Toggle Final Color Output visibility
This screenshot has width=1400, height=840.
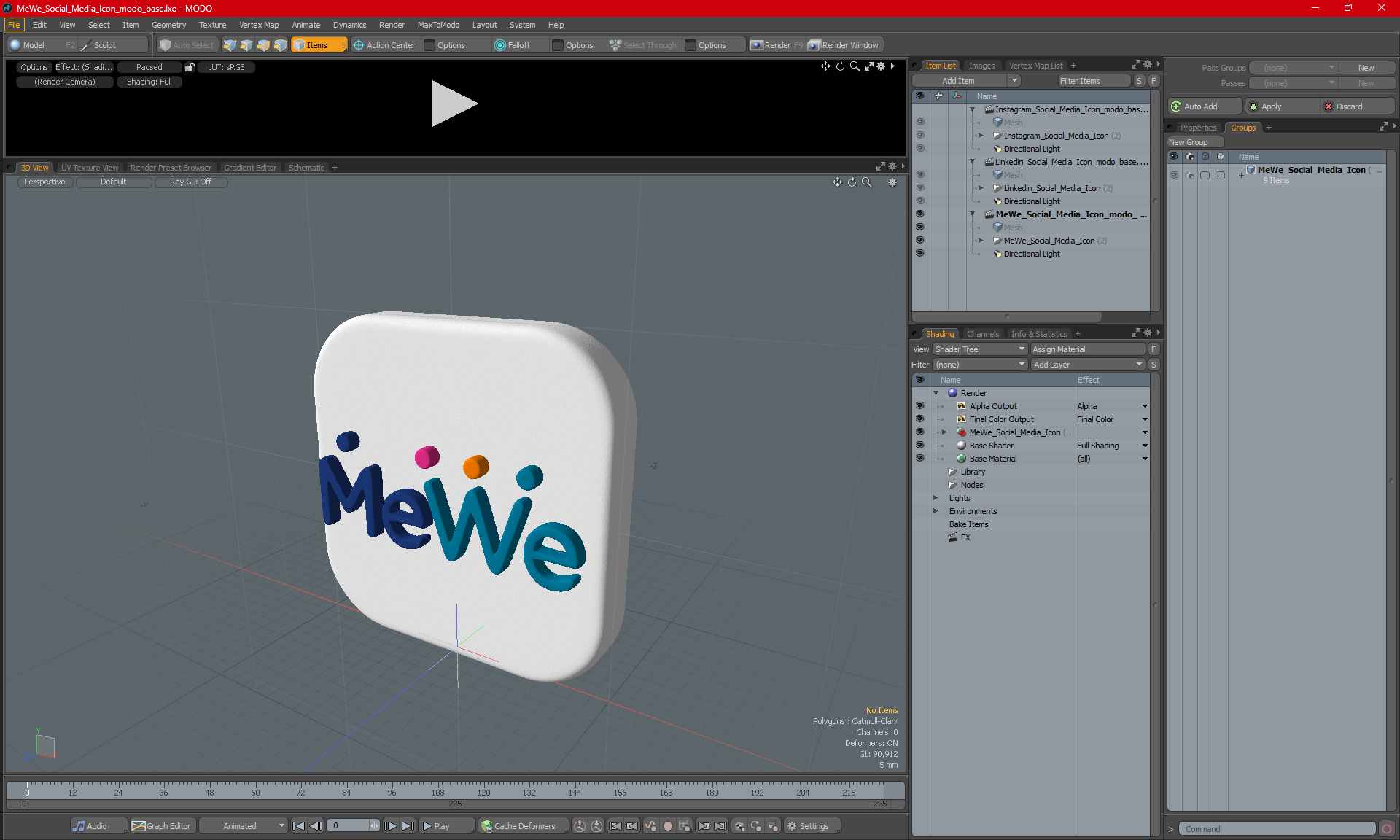click(920, 419)
